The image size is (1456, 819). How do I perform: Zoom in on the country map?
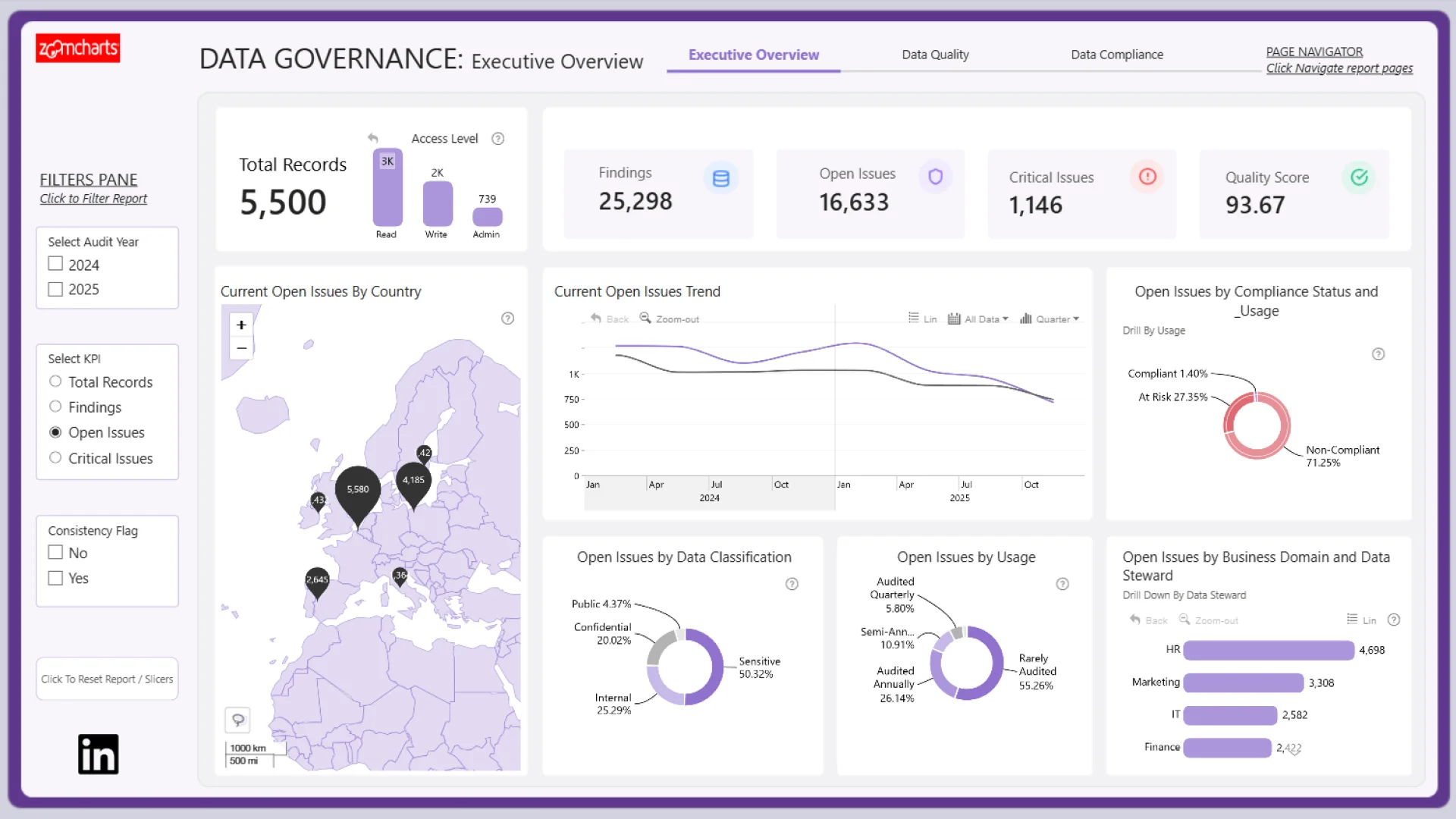tap(241, 325)
